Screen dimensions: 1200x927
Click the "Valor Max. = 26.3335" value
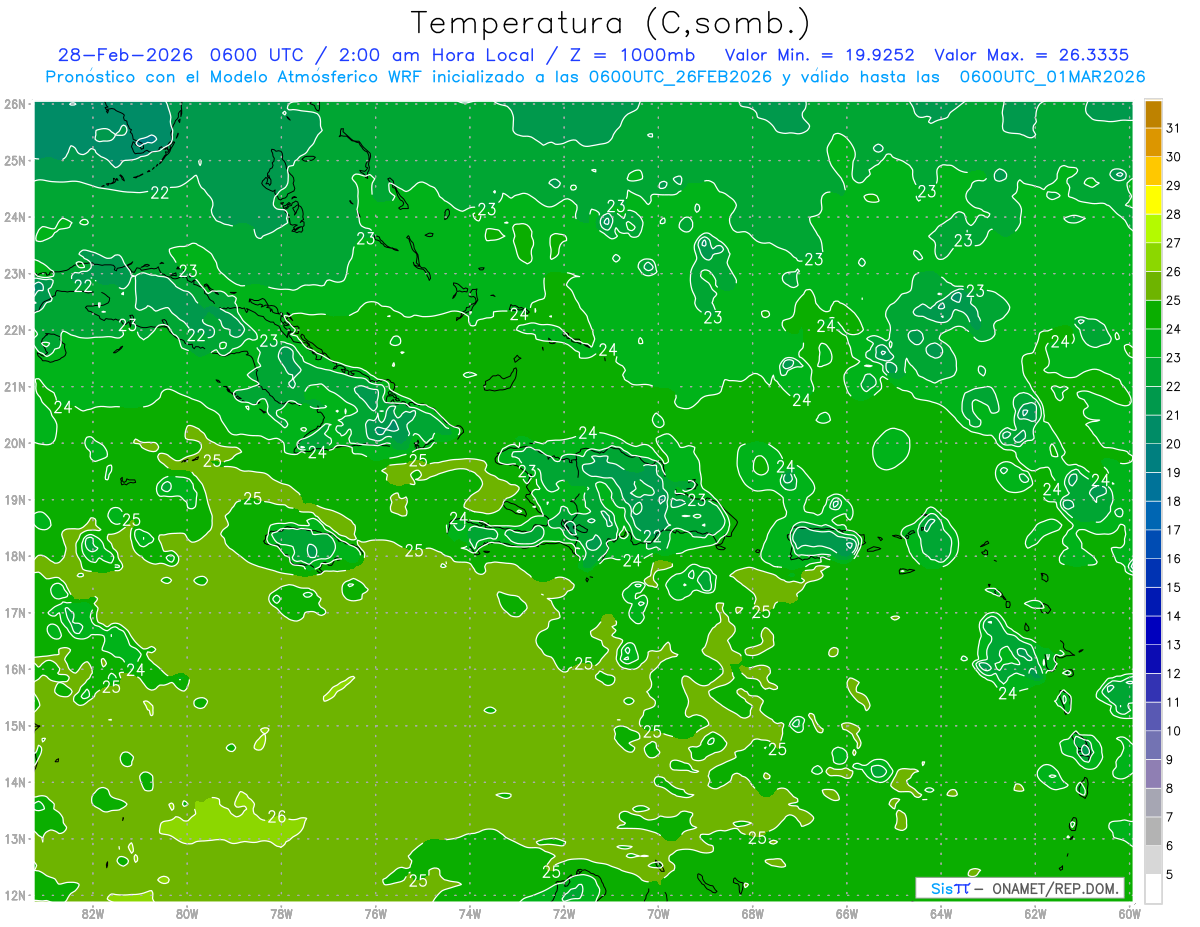click(1033, 55)
